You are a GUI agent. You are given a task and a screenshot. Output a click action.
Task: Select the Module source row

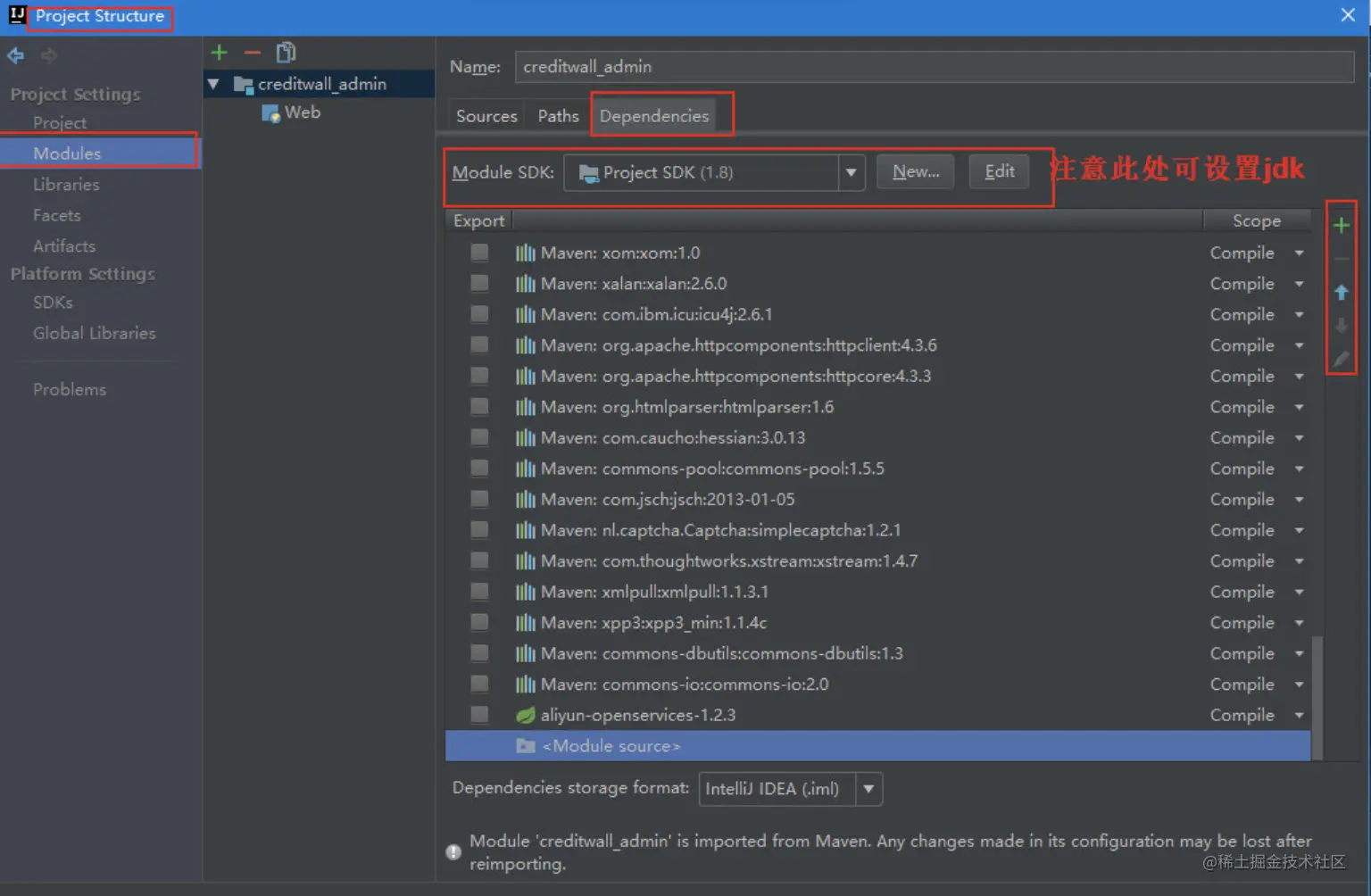click(877, 746)
